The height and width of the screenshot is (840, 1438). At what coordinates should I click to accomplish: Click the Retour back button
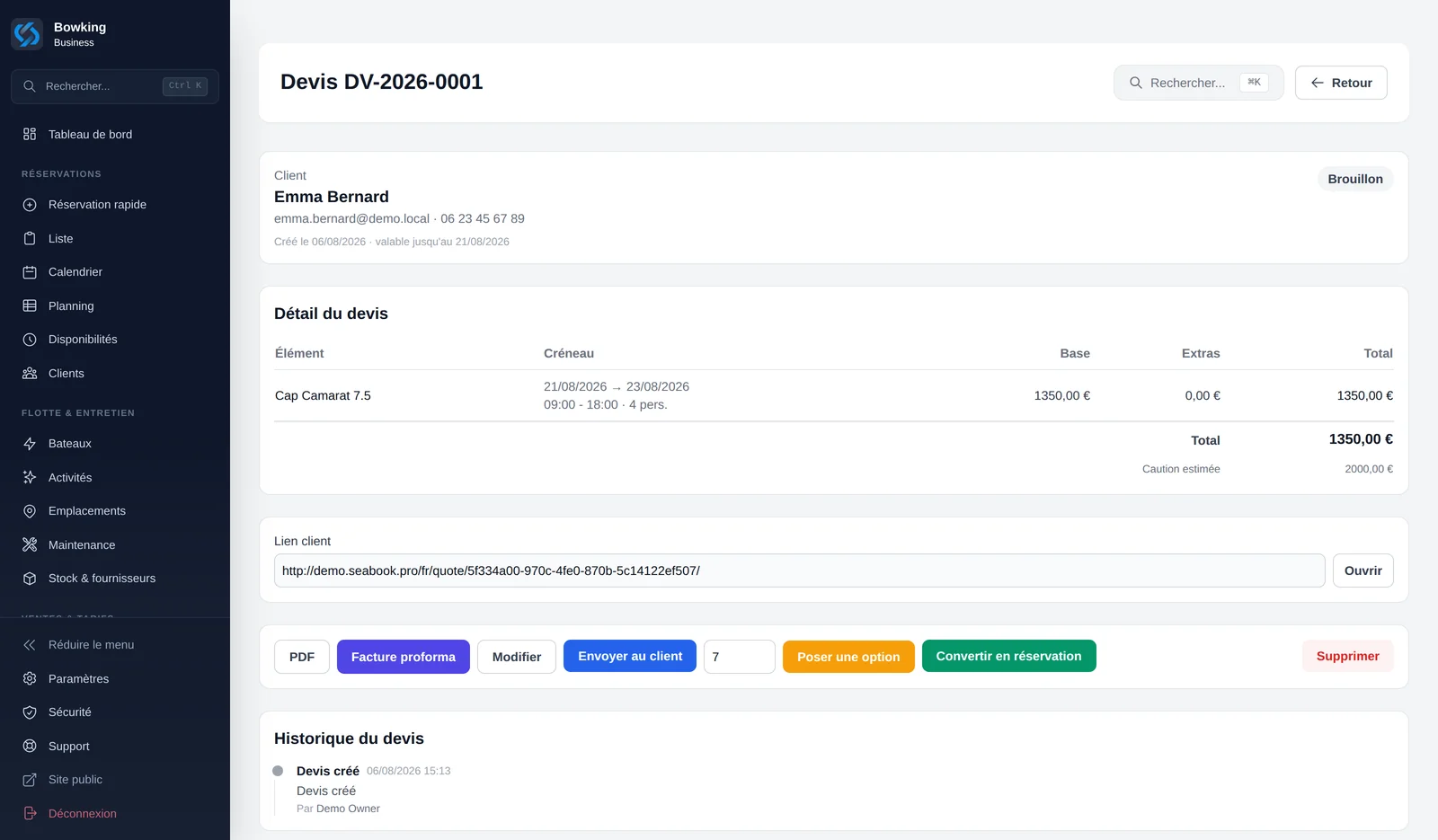tap(1341, 83)
